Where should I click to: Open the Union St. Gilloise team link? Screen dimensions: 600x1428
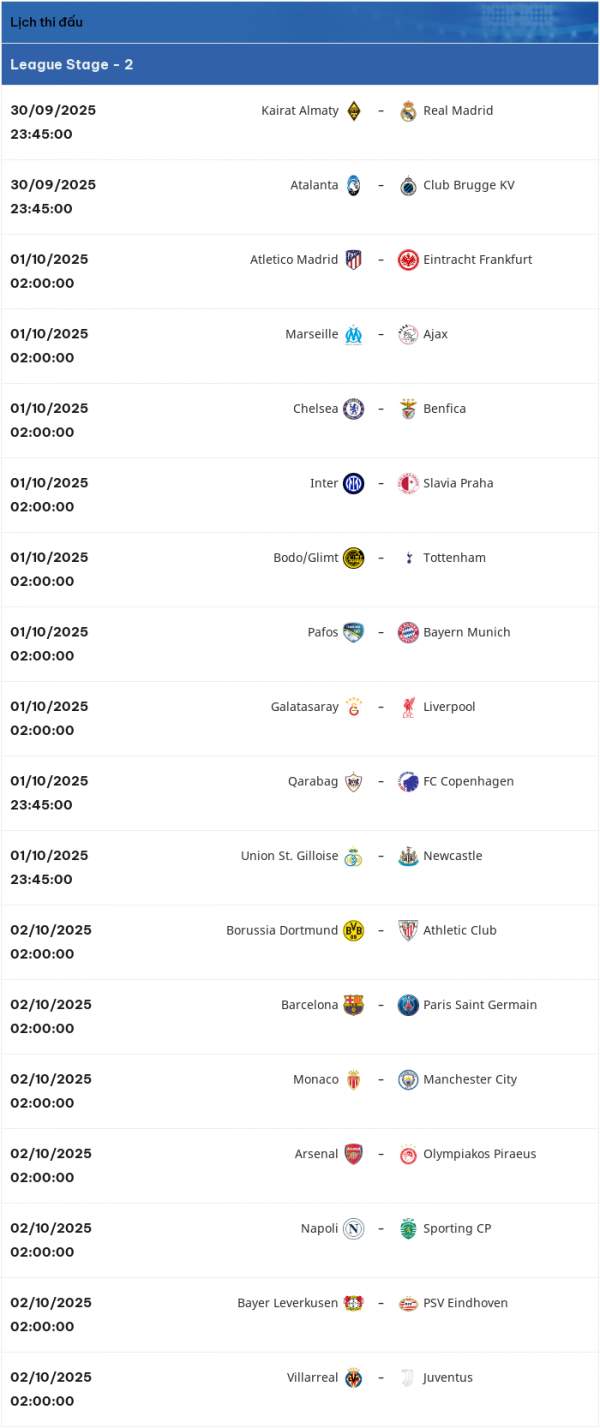click(289, 856)
